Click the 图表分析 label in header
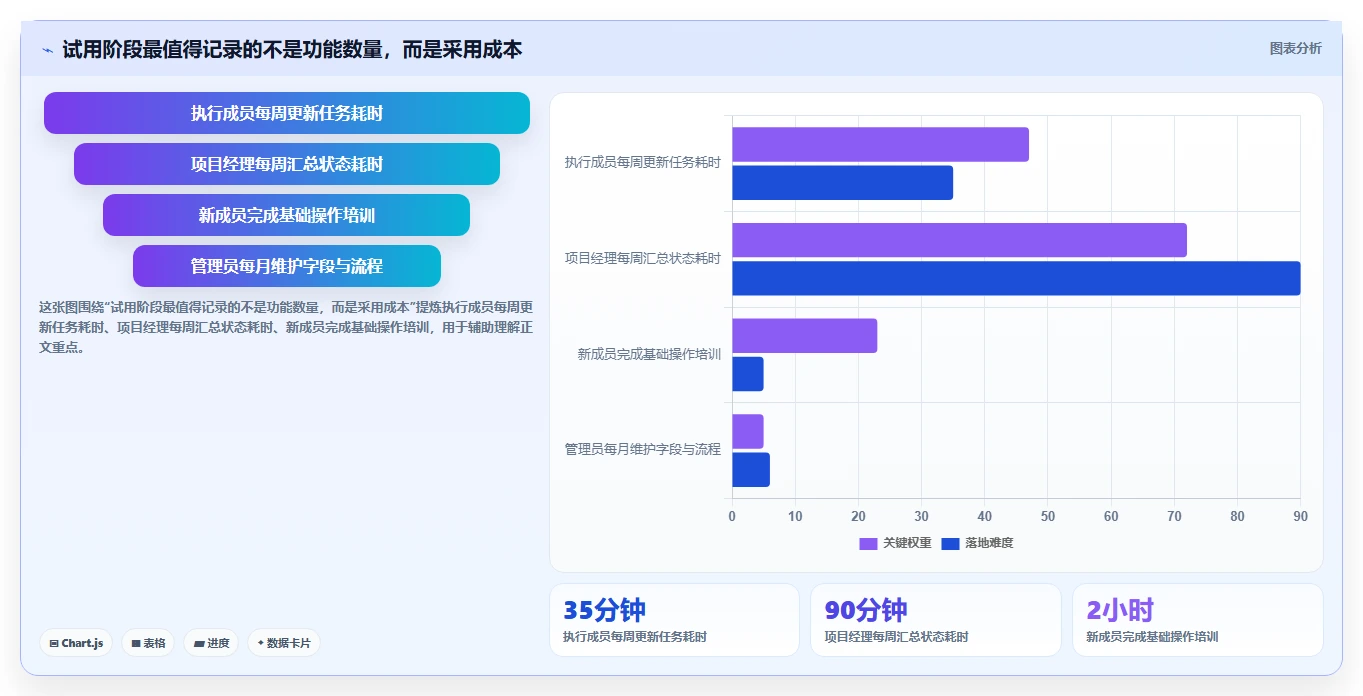This screenshot has width=1363, height=696. [1295, 48]
